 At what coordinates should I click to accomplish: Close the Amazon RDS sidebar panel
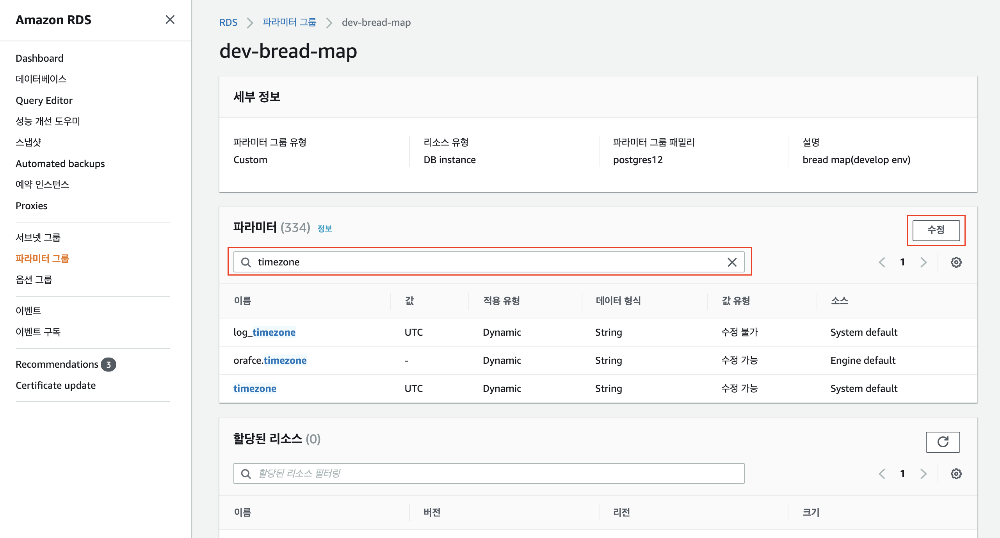pyautogui.click(x=170, y=20)
